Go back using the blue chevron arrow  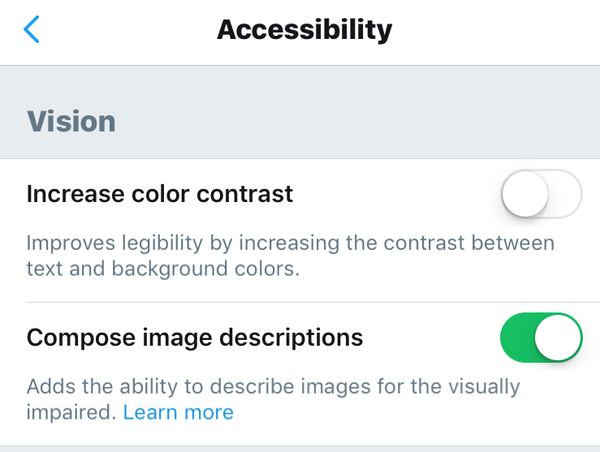(32, 30)
